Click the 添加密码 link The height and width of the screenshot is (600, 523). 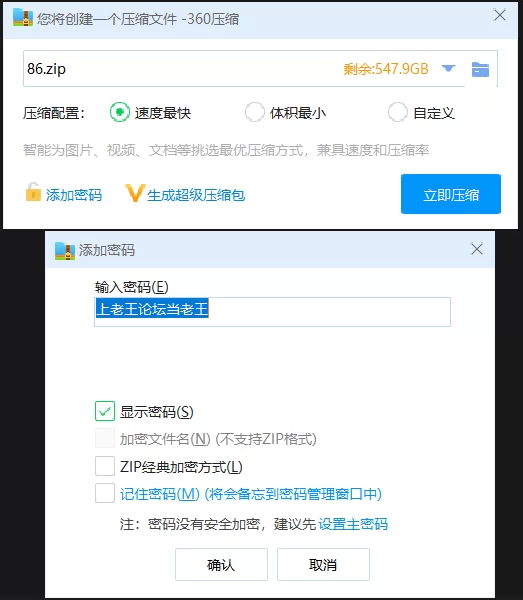[74, 195]
